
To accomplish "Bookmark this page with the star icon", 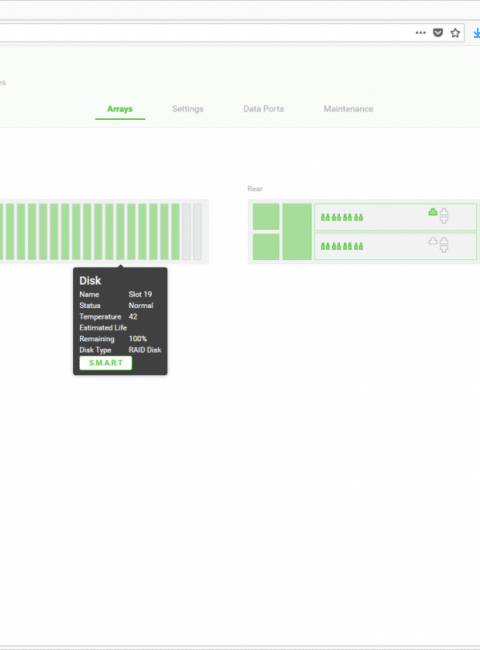I will coord(455,33).
